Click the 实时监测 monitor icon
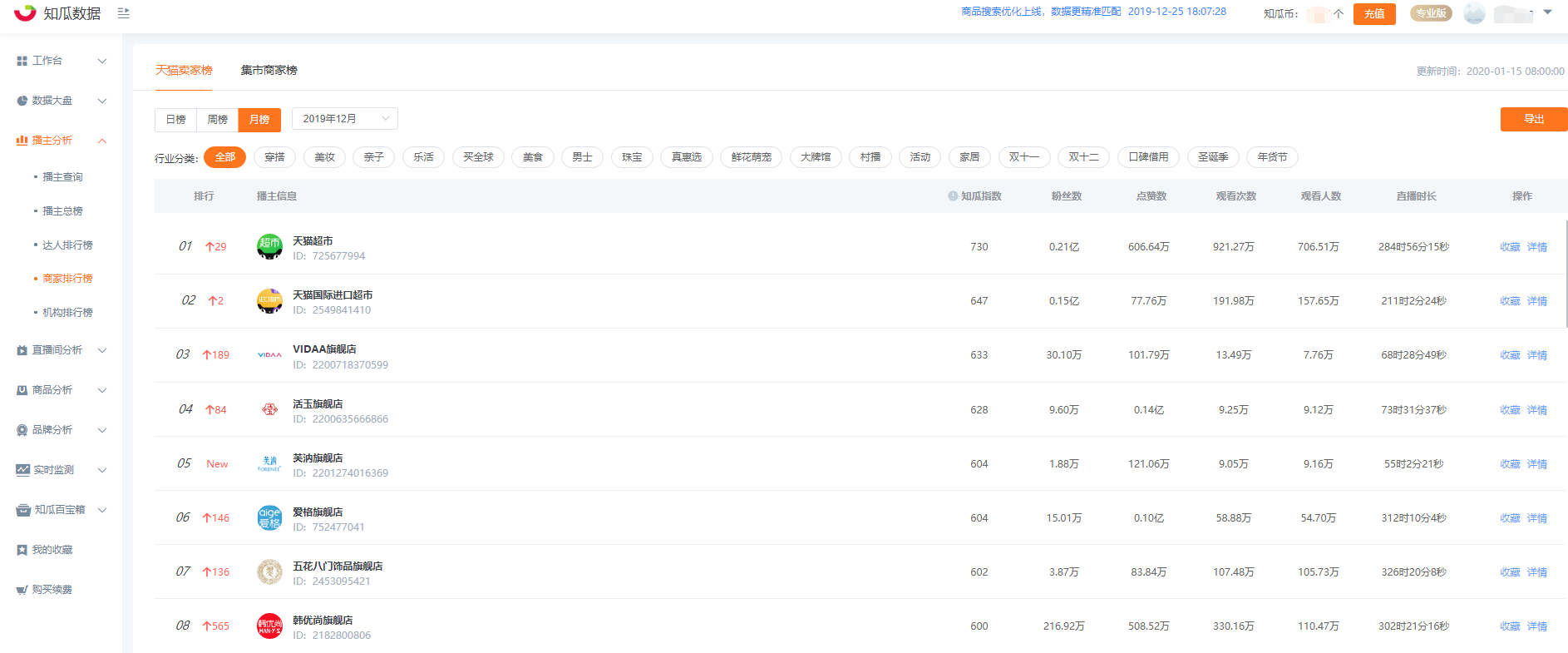This screenshot has width=1568, height=653. 22,470
